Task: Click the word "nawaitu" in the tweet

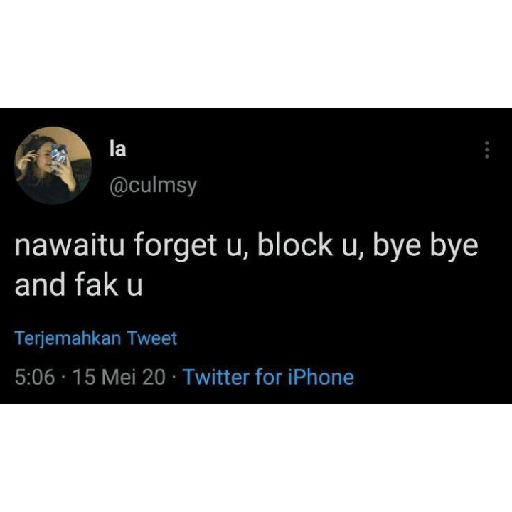Action: pyautogui.click(x=70, y=245)
